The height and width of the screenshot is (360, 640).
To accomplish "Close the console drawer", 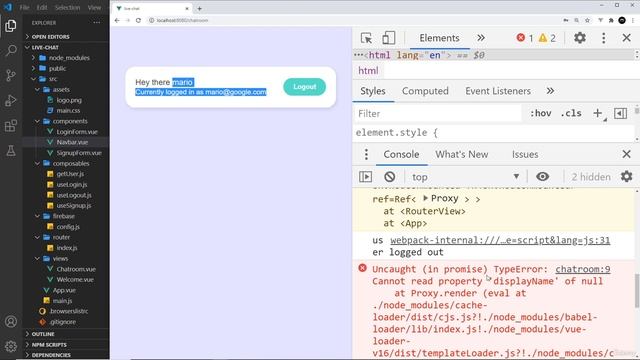I will pyautogui.click(x=627, y=154).
